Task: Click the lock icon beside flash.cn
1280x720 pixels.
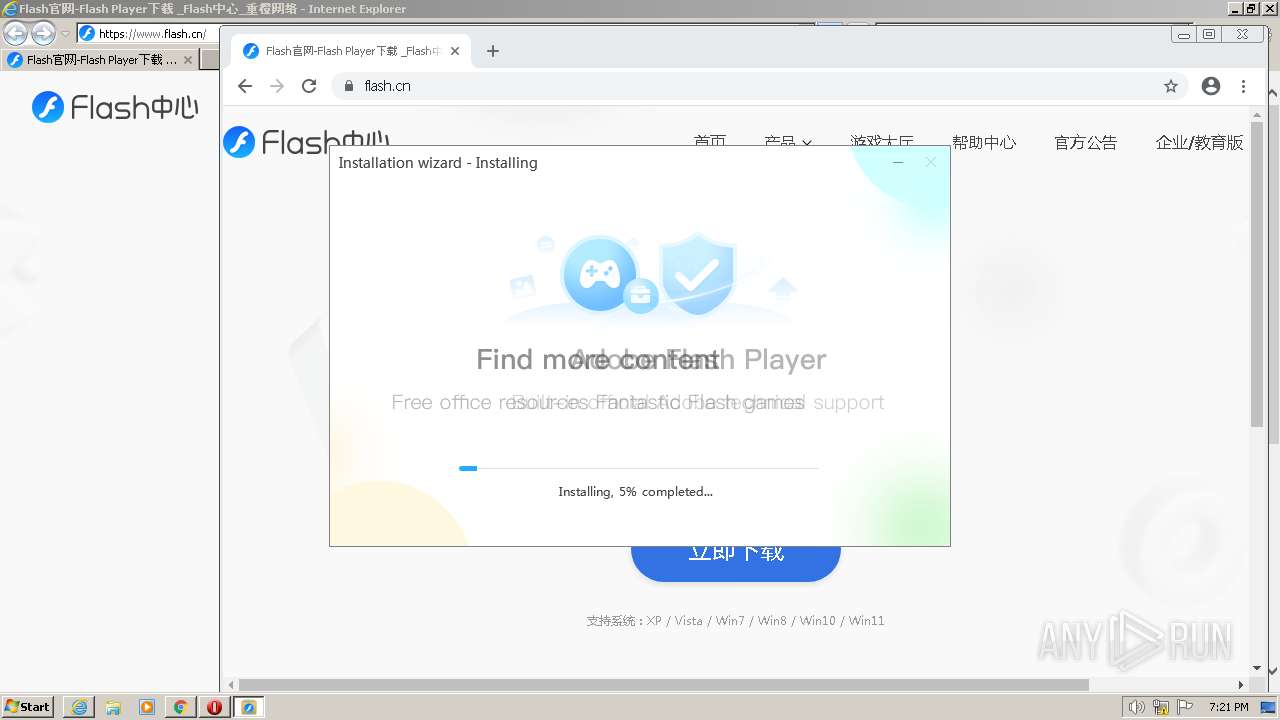Action: coord(349,86)
